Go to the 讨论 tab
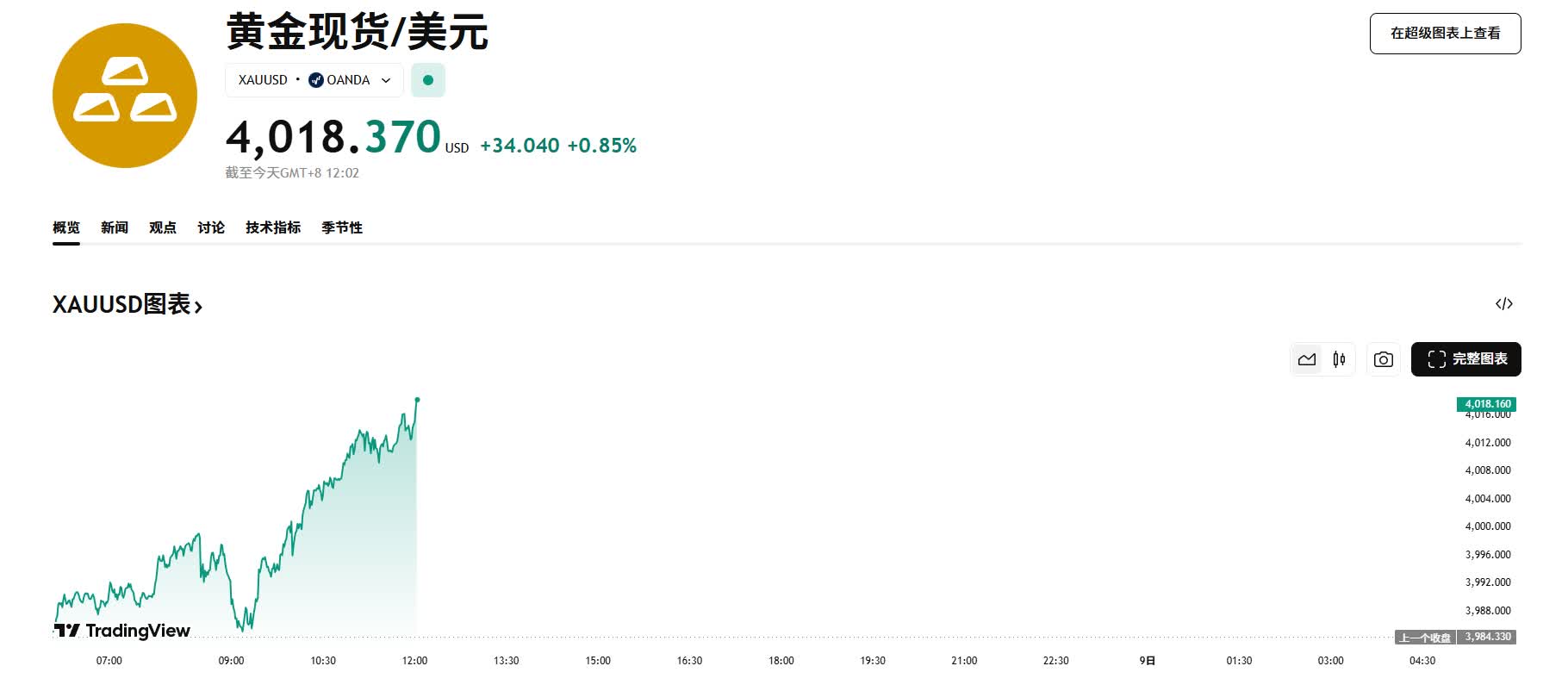 pyautogui.click(x=211, y=227)
